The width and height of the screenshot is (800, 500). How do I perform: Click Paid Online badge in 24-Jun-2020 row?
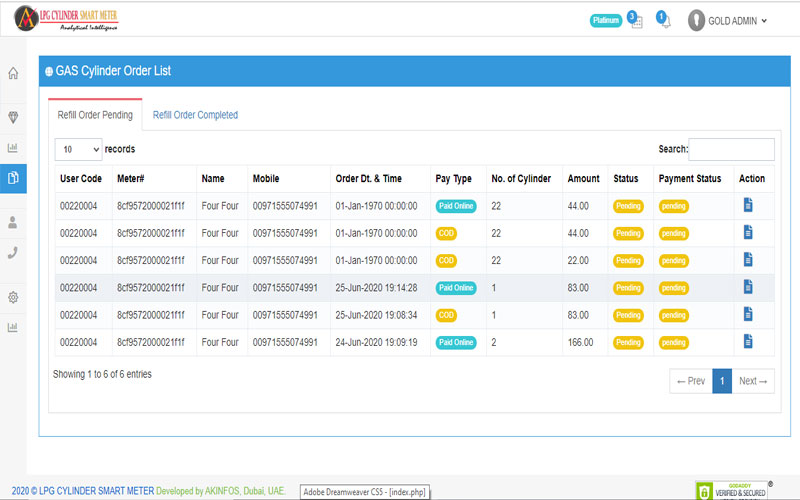(x=456, y=342)
